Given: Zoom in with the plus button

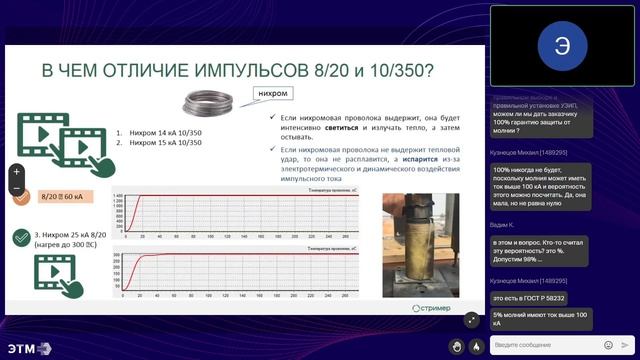Looking at the screenshot, I should tap(16, 172).
